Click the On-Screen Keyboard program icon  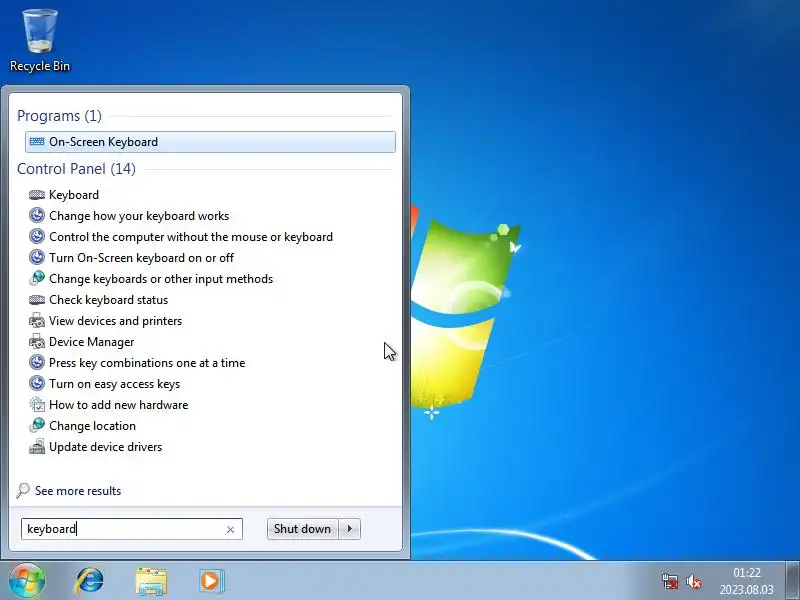[37, 142]
